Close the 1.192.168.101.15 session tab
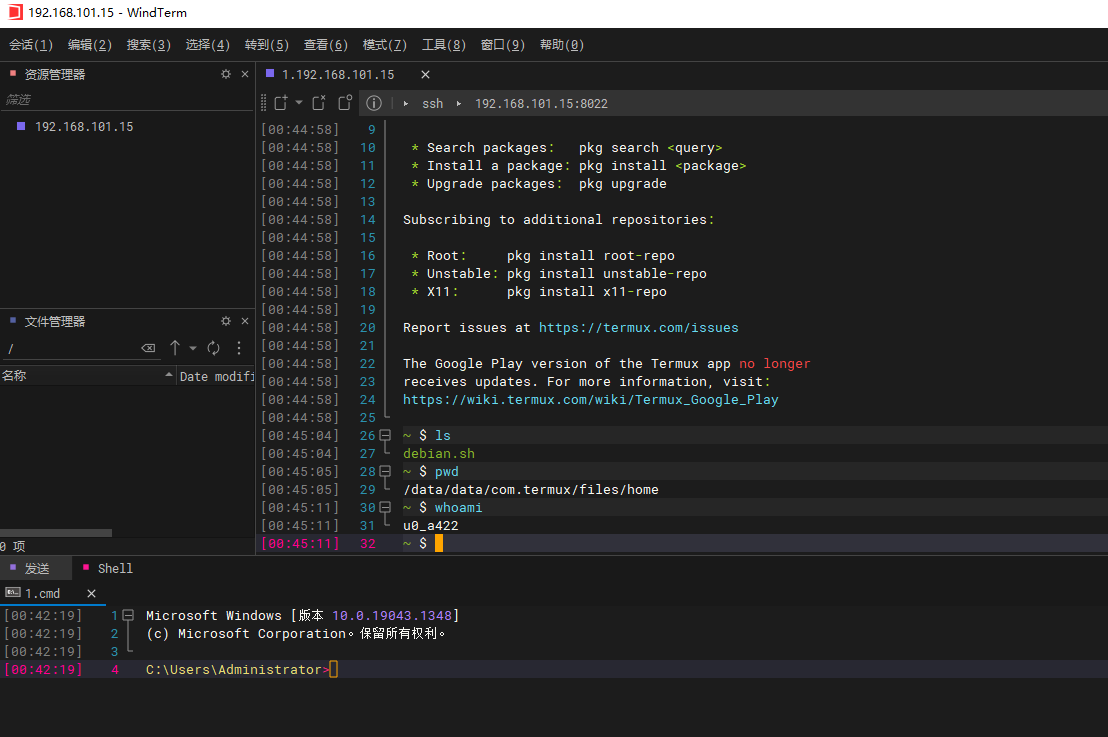 [425, 74]
